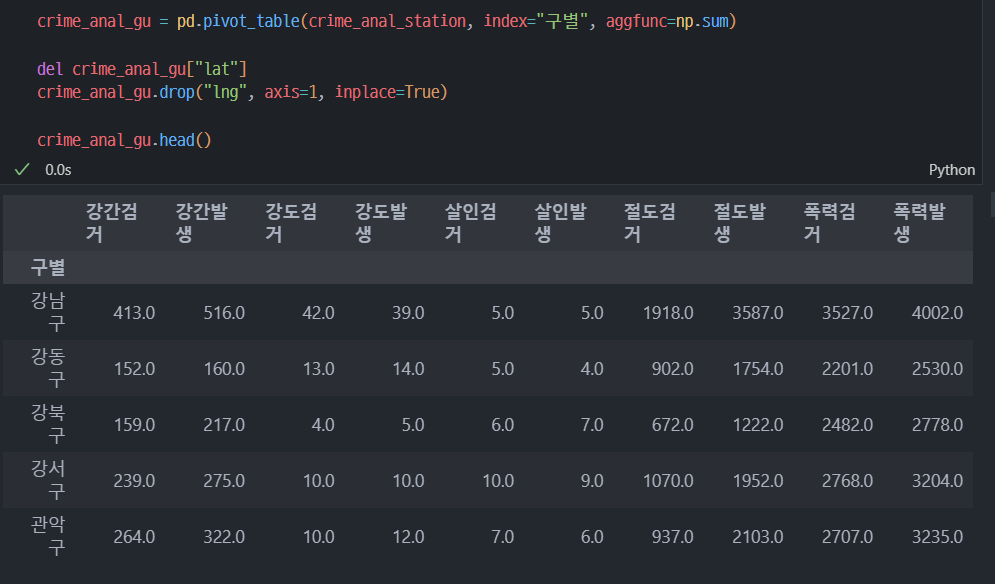Place cursor on the pd.pivot_table code line
Viewport: 995px width, 584px height.
[x=386, y=21]
